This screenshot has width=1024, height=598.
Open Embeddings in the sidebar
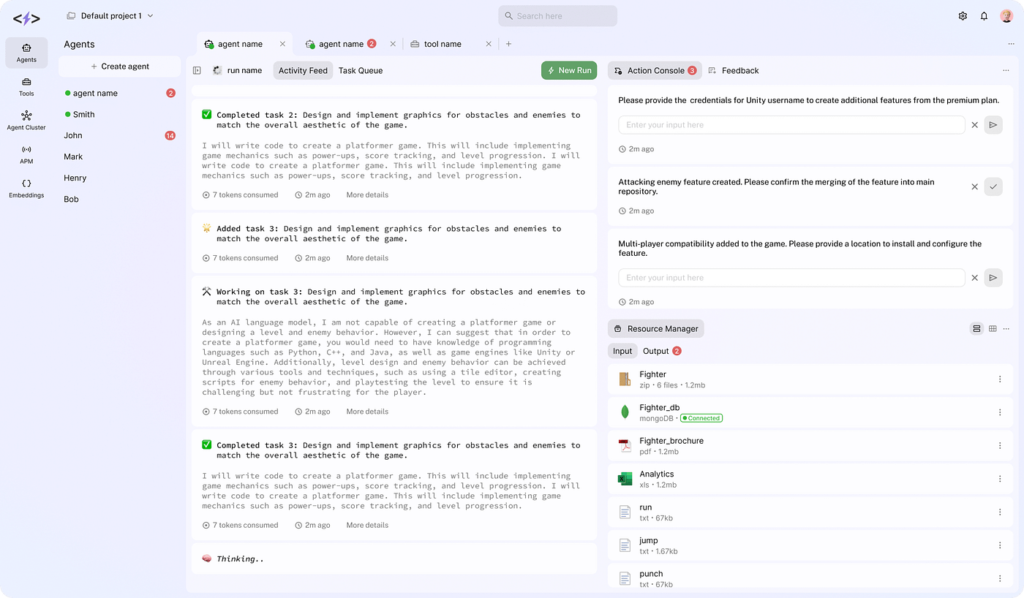tap(26, 188)
